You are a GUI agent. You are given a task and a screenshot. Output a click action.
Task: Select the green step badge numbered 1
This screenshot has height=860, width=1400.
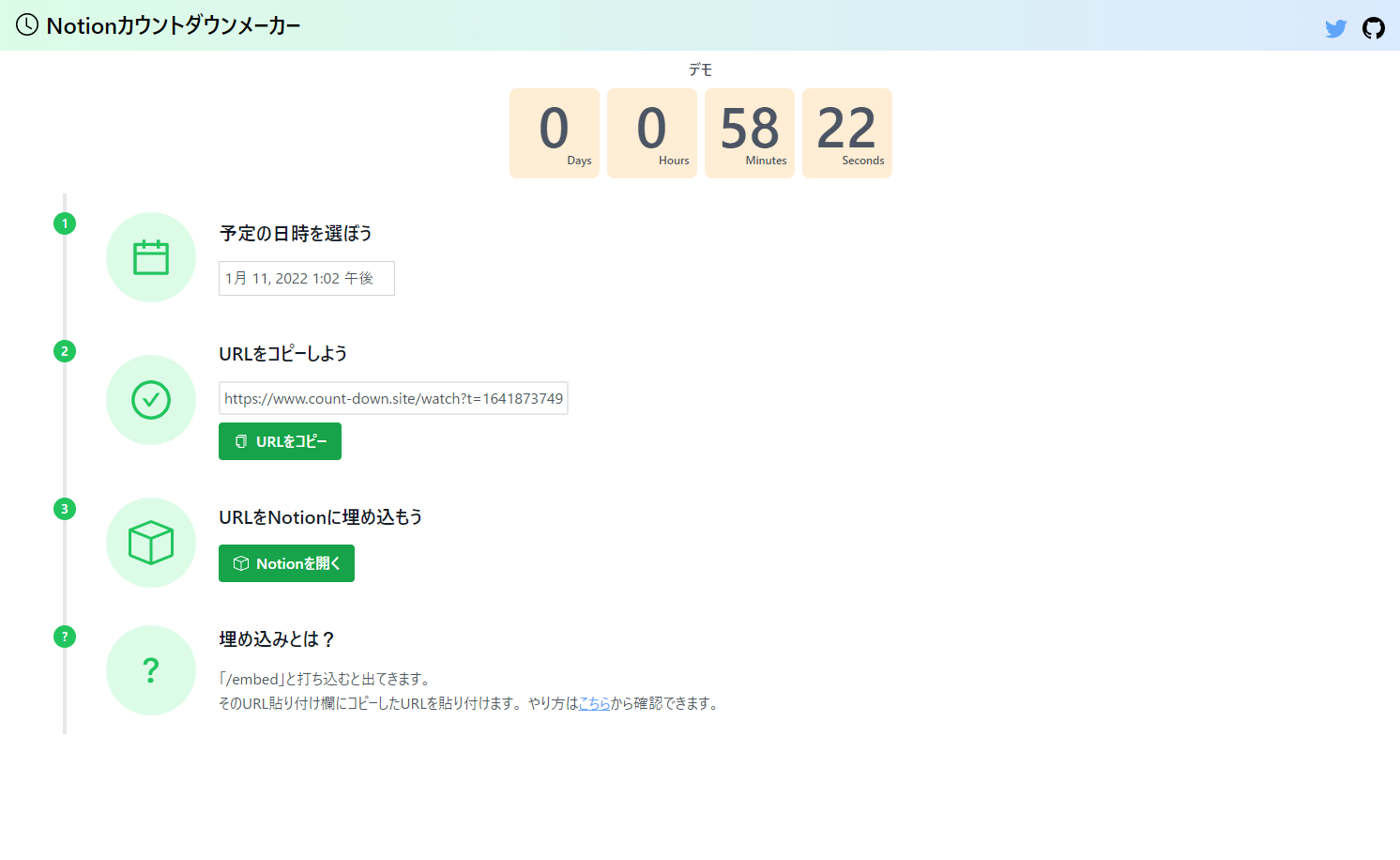tap(64, 223)
